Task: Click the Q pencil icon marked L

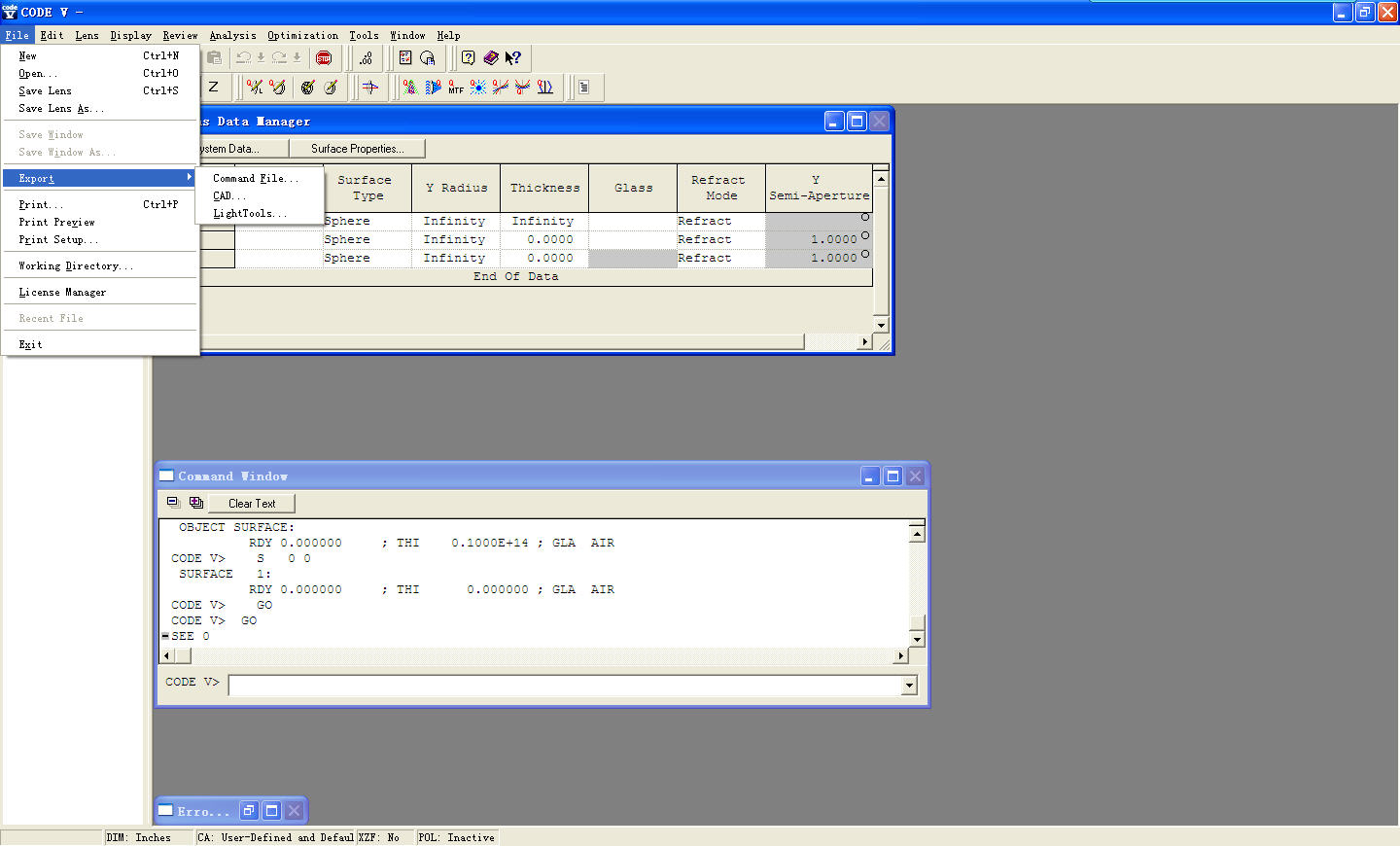Action: (x=255, y=88)
